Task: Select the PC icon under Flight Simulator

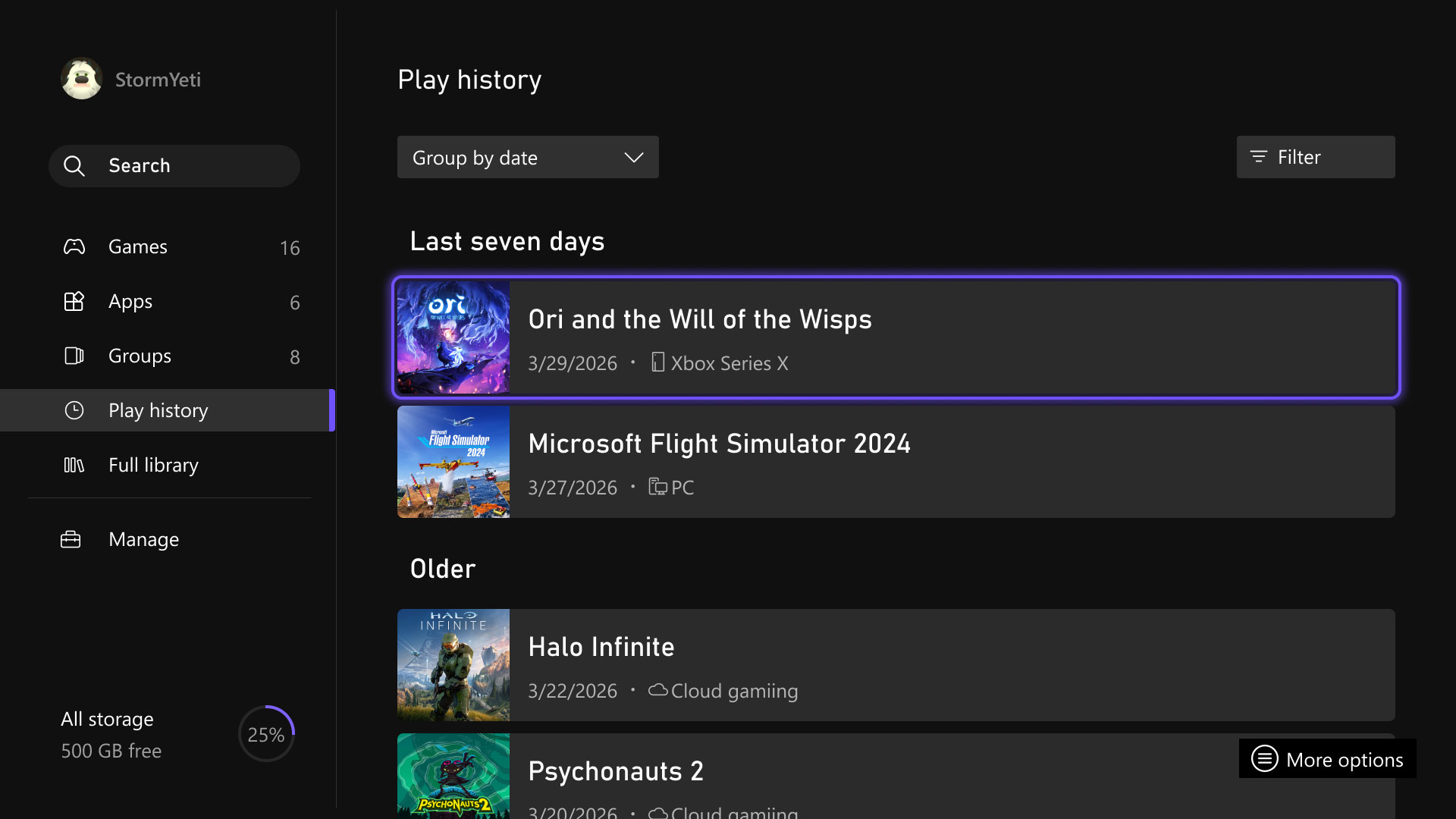Action: tap(657, 487)
